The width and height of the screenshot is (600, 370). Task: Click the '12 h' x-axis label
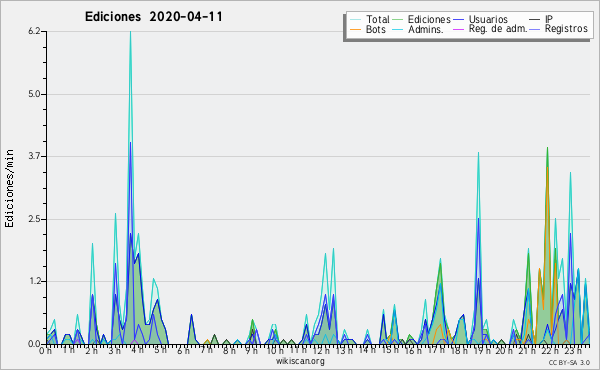pos(321,351)
